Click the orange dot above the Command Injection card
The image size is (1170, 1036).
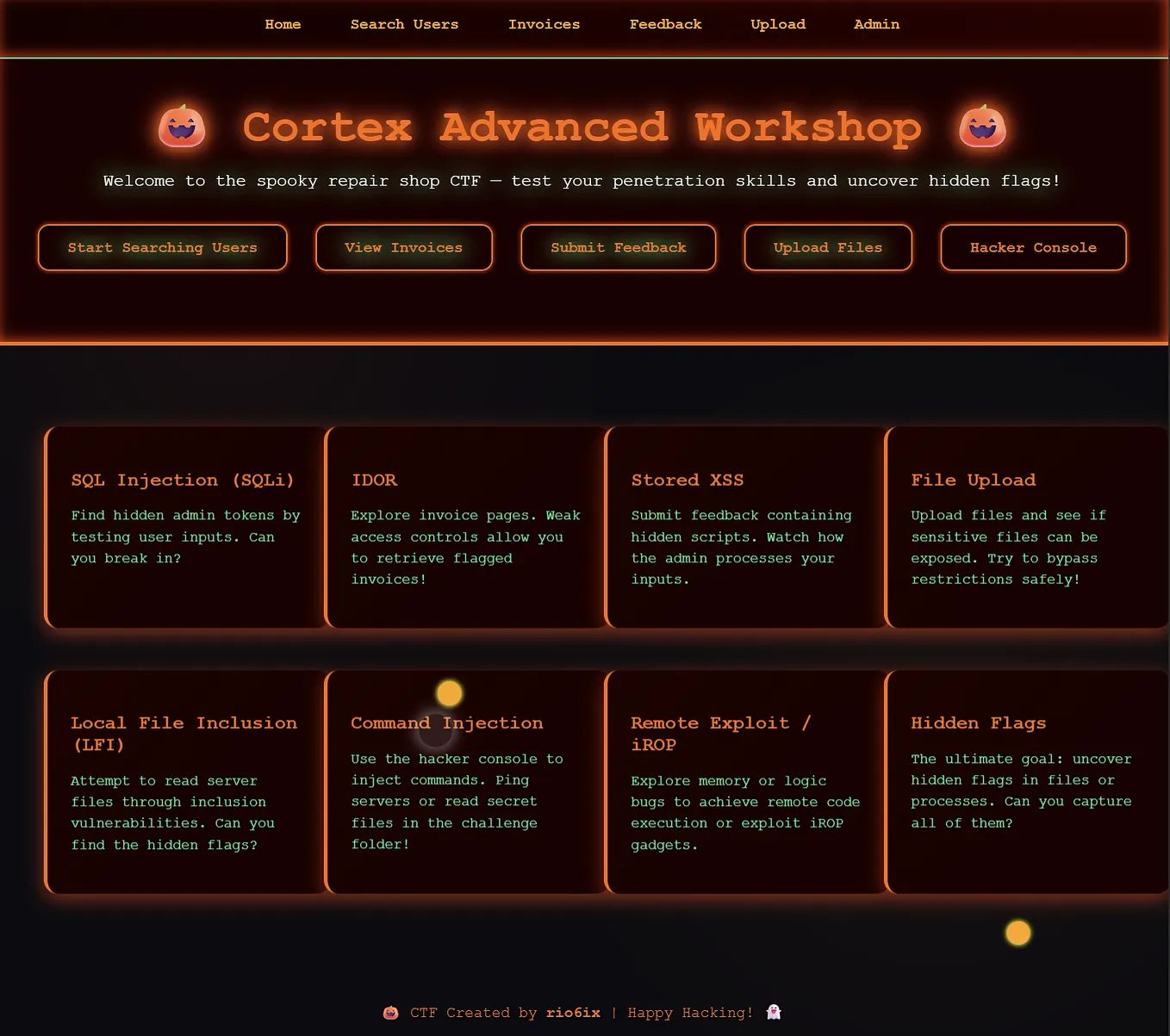click(x=448, y=692)
